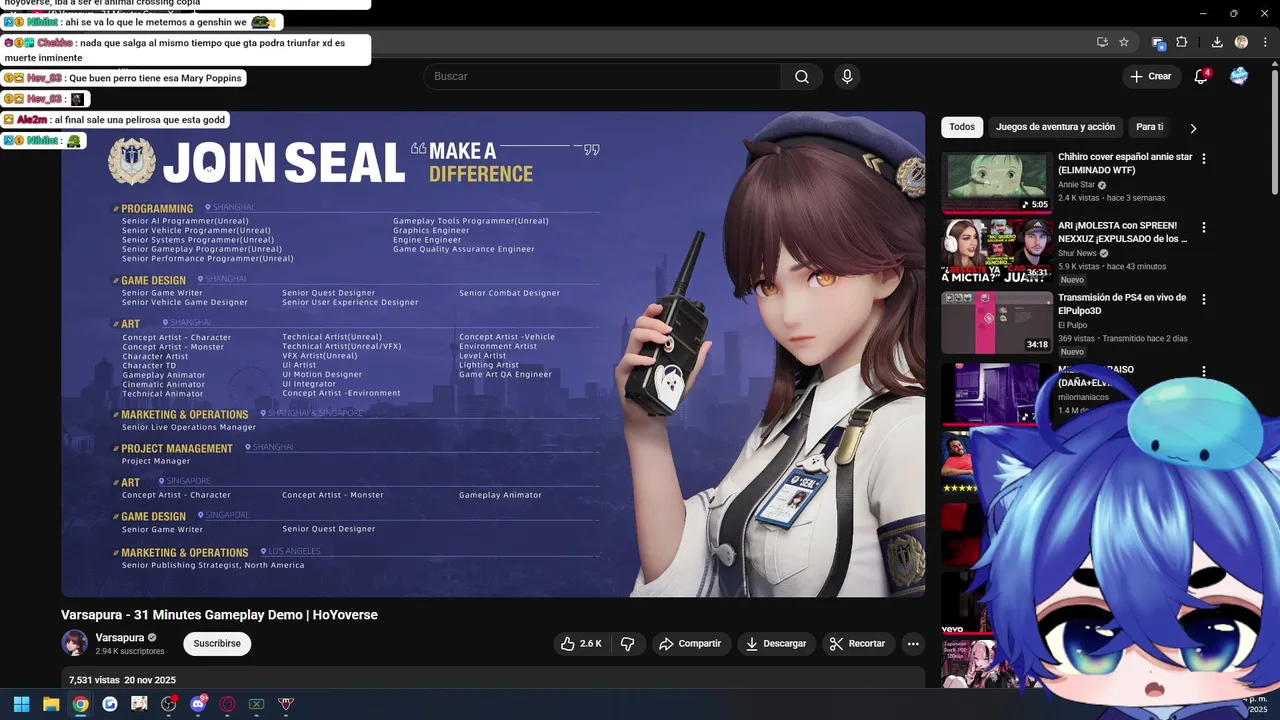Open the Chrome profile avatar

point(1241,42)
